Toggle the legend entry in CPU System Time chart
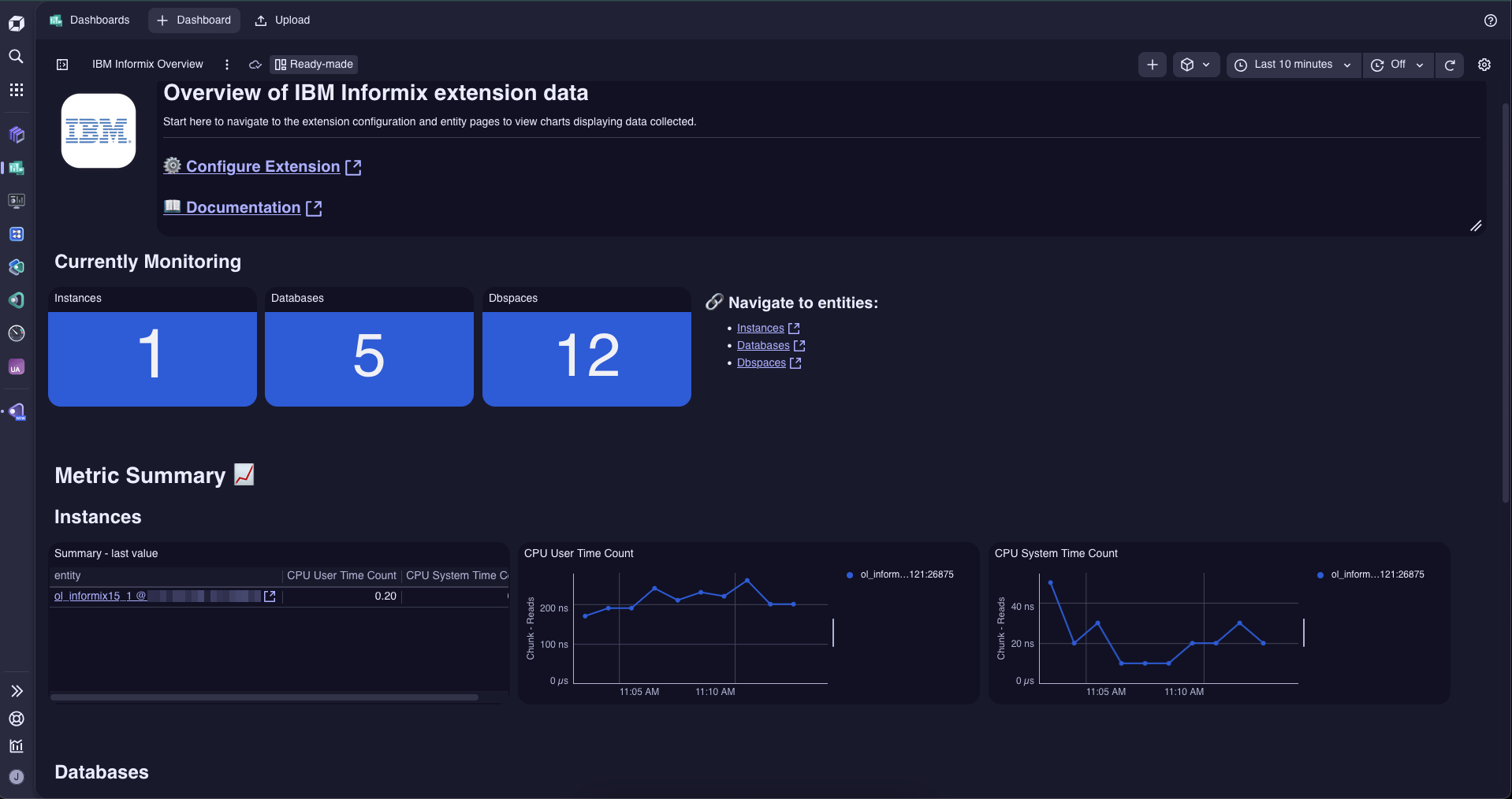 coord(1371,575)
